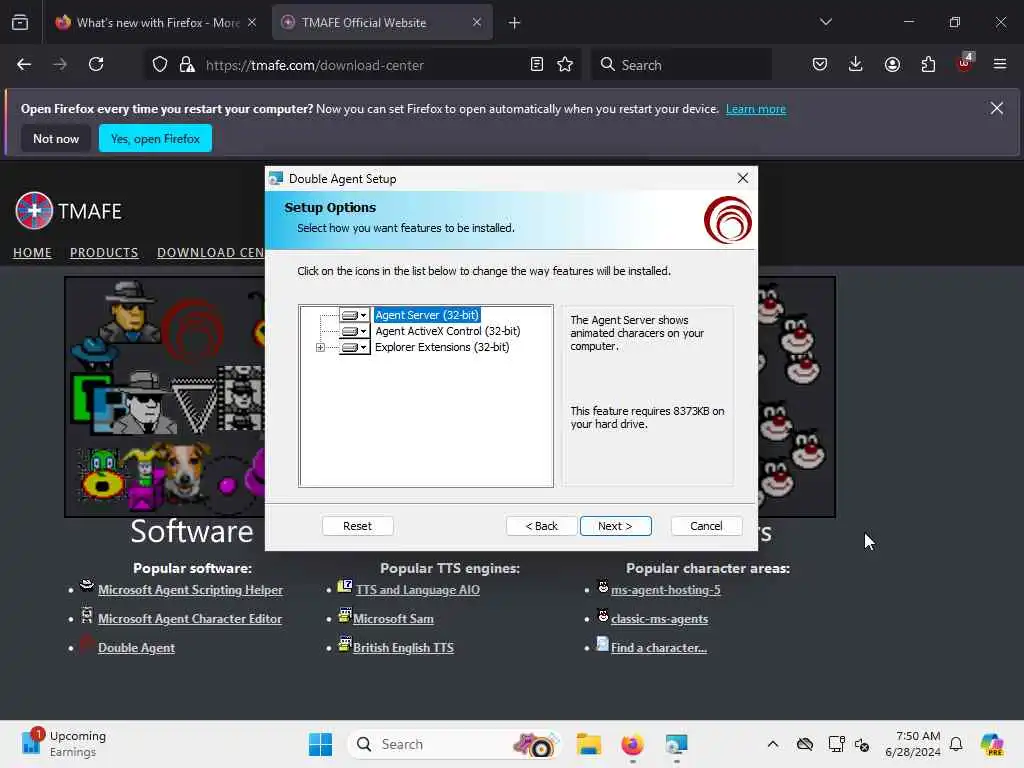
Task: Select Agent Server (32-bit) feature
Action: point(427,315)
